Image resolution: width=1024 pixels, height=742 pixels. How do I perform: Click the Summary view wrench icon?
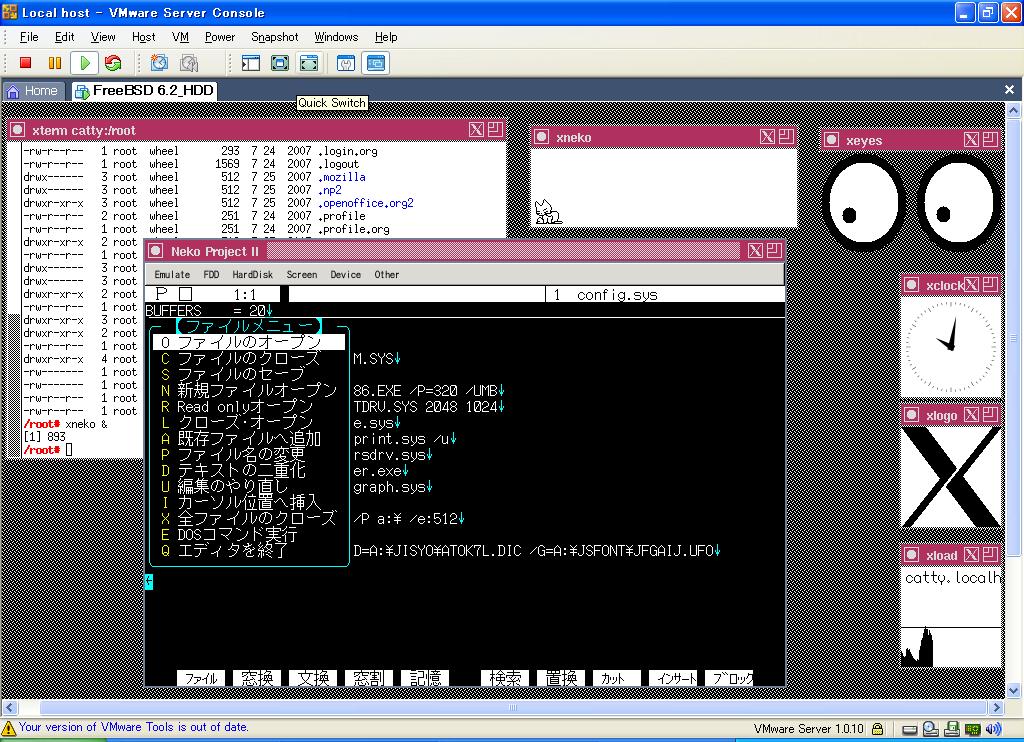point(346,63)
